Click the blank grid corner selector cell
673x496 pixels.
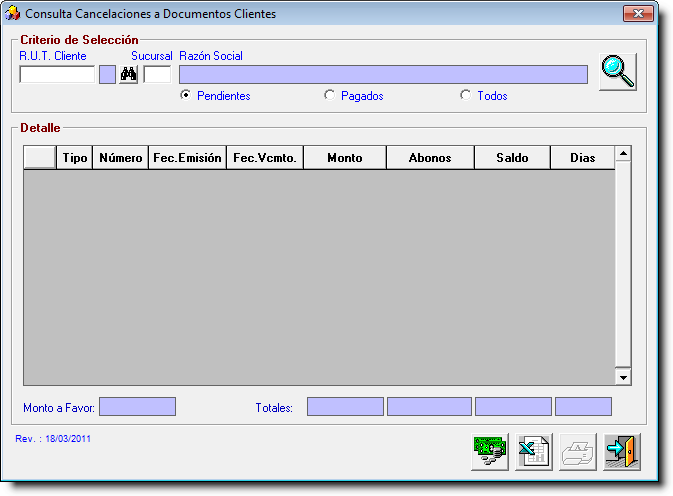[40, 158]
